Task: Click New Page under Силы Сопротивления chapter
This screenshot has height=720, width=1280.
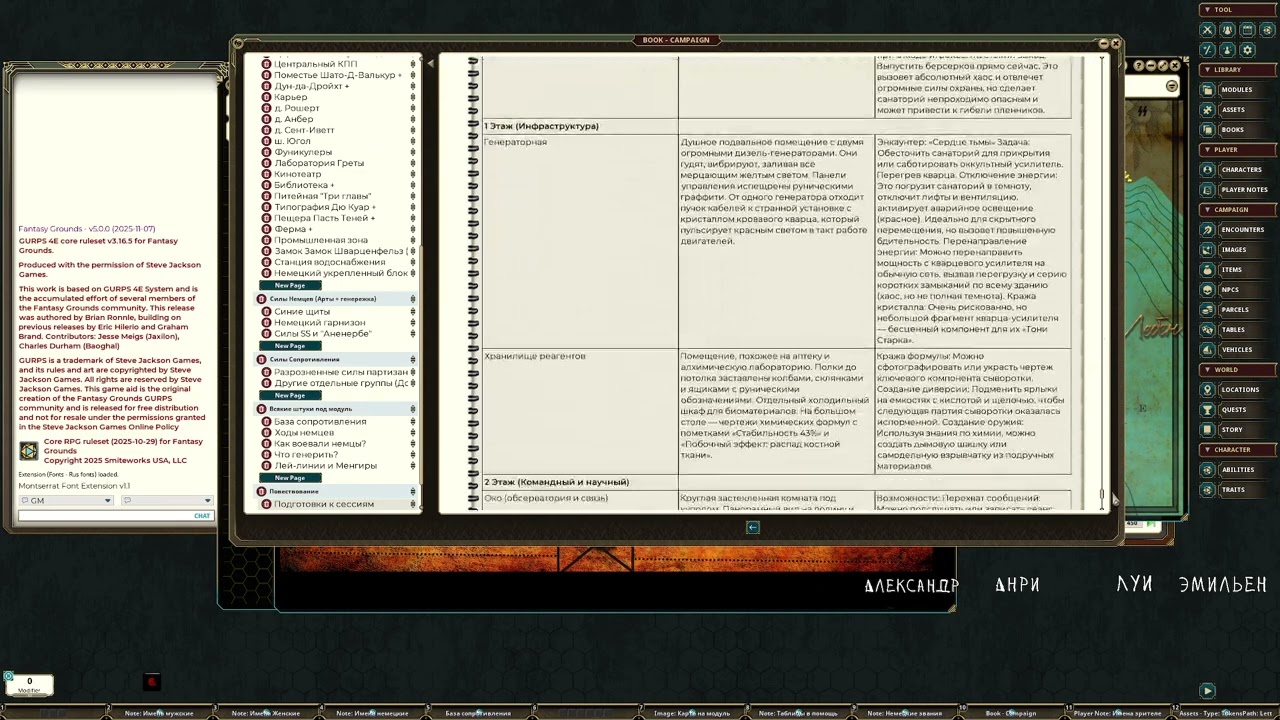Action: pos(290,395)
